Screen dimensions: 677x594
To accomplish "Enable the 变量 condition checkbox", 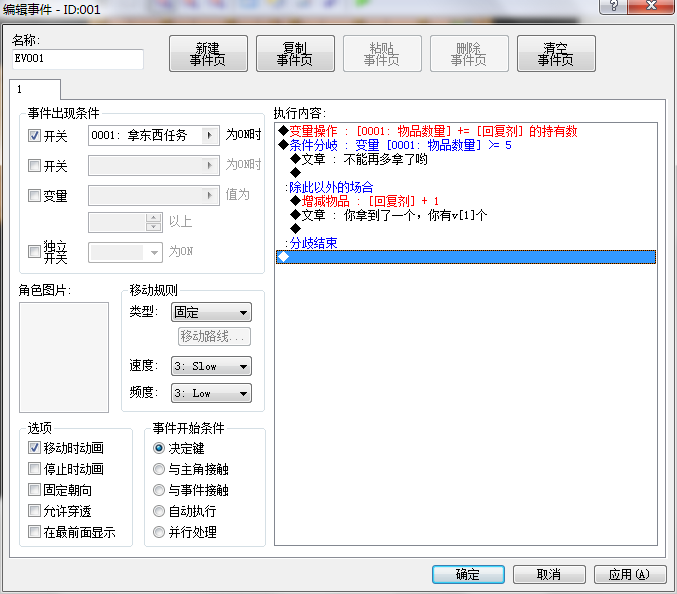I will point(34,196).
